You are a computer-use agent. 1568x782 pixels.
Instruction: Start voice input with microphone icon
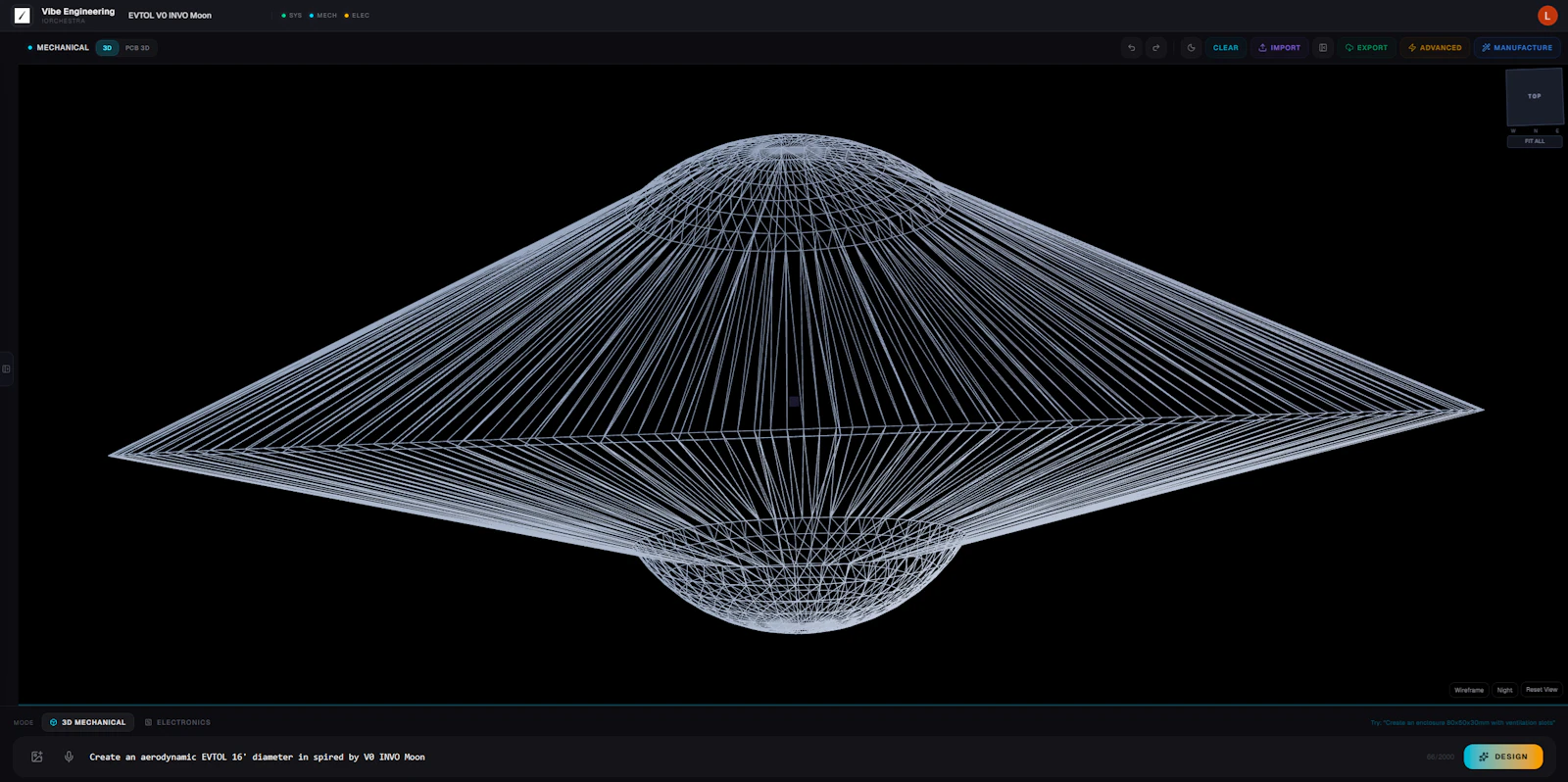69,757
